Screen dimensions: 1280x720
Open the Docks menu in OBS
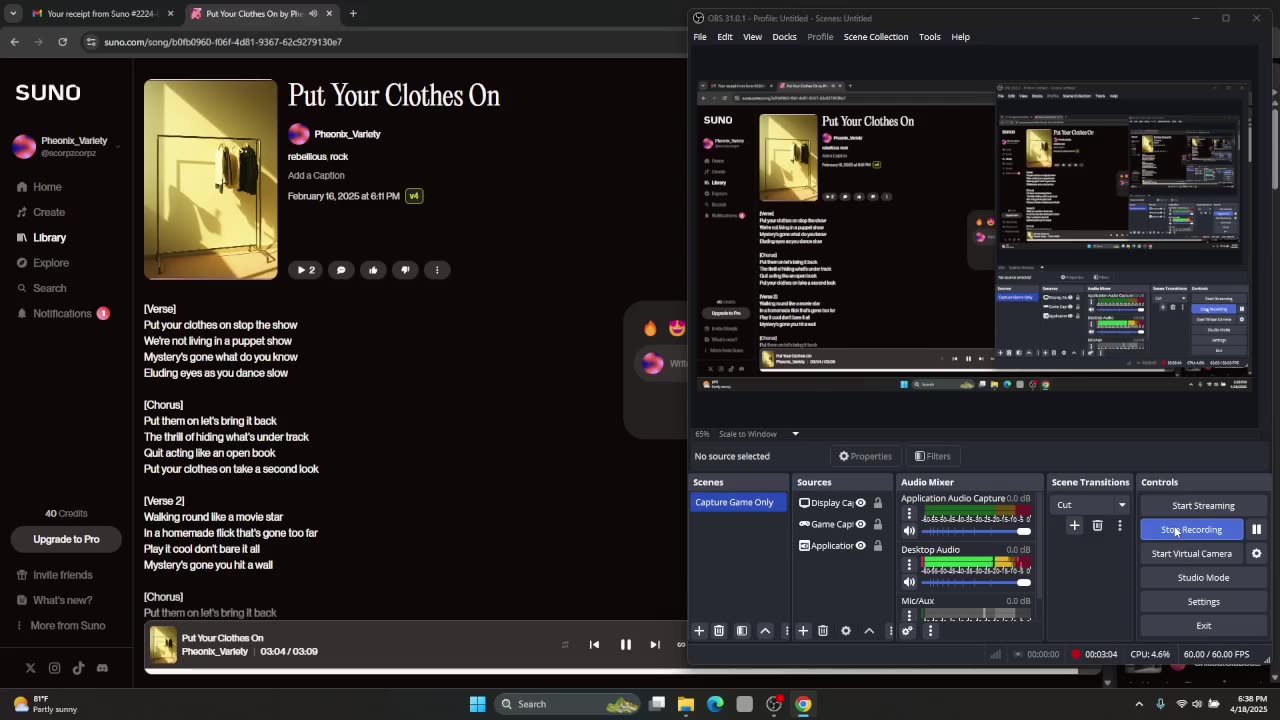click(784, 37)
